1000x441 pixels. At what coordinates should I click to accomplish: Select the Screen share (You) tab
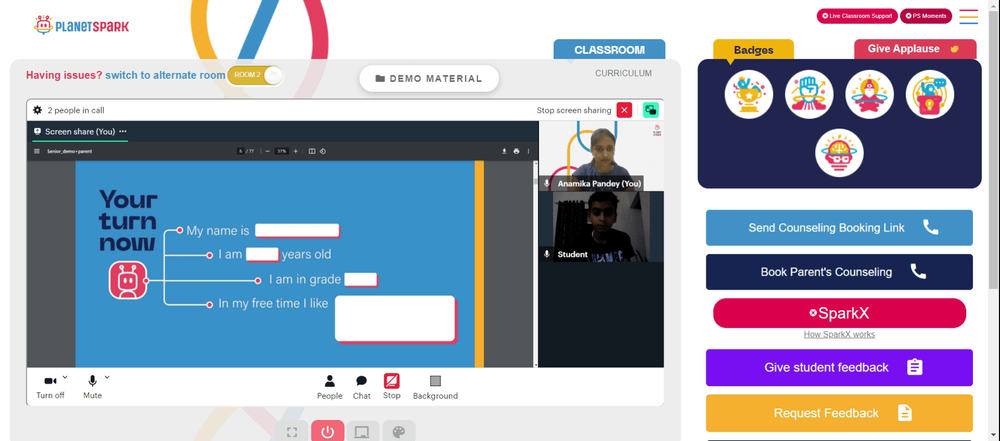pos(80,131)
